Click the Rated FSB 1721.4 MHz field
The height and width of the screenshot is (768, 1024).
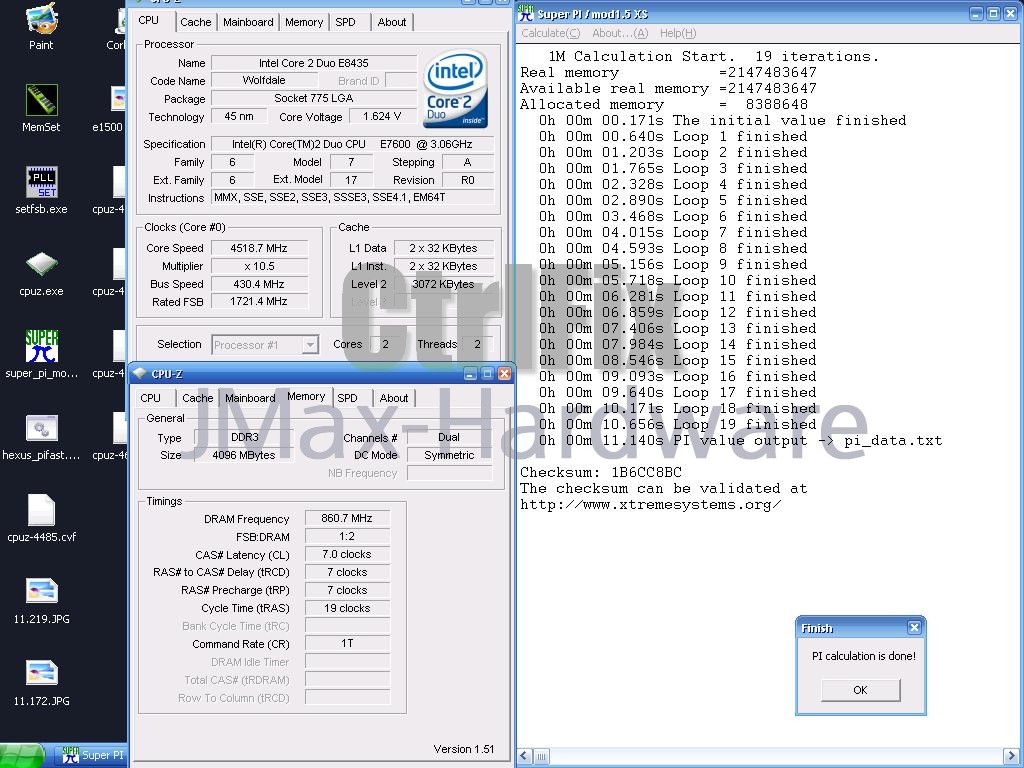click(259, 301)
